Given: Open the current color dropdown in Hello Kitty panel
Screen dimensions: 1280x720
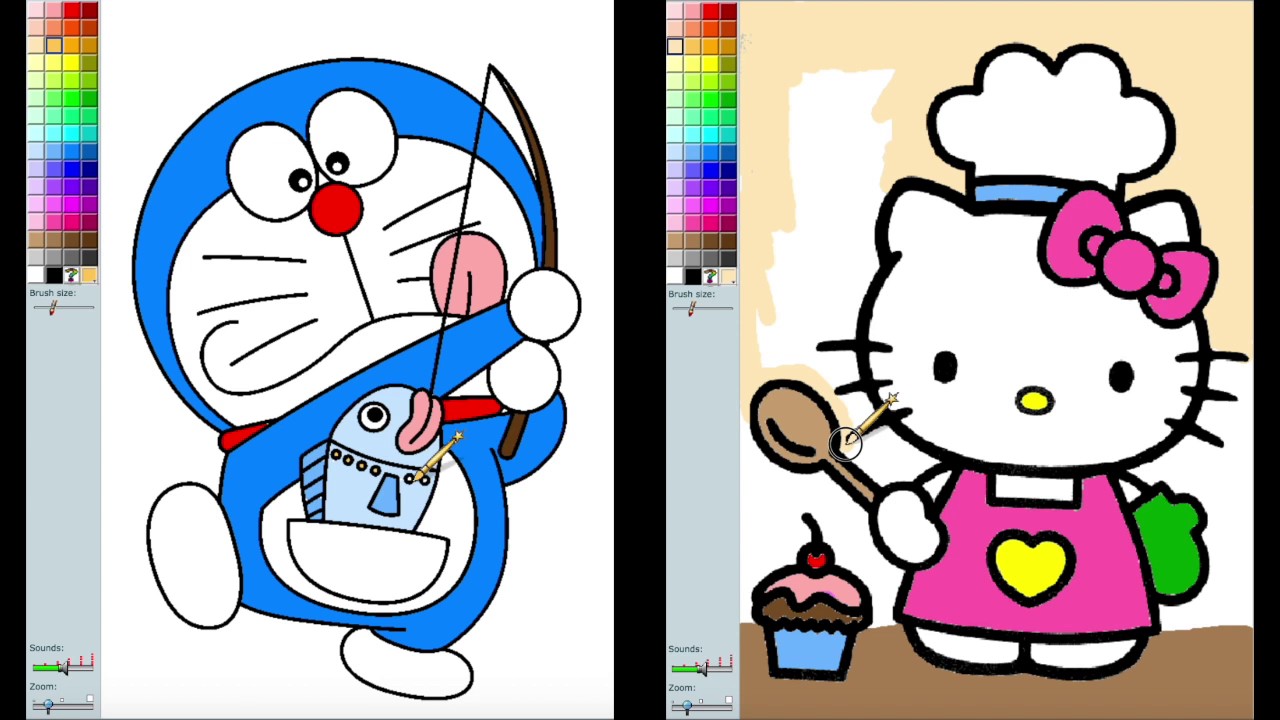Looking at the screenshot, I should click(x=728, y=275).
